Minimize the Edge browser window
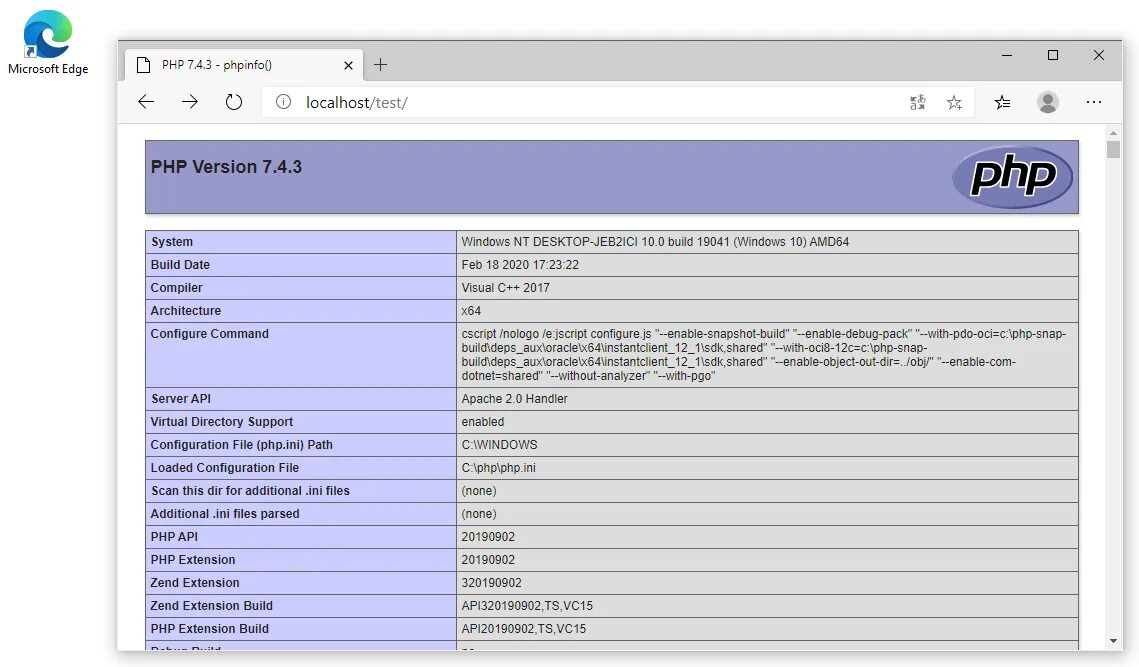 coord(1007,55)
